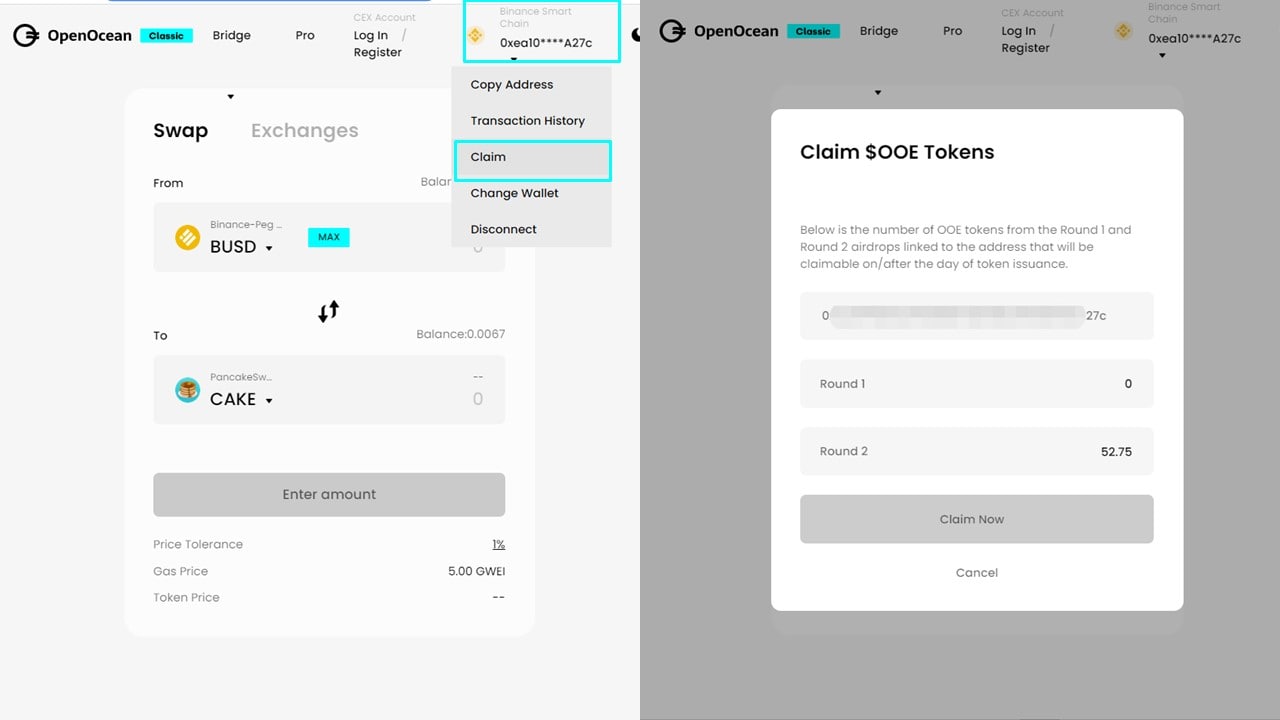Click the Enter amount button
The image size is (1280, 720).
(329, 495)
